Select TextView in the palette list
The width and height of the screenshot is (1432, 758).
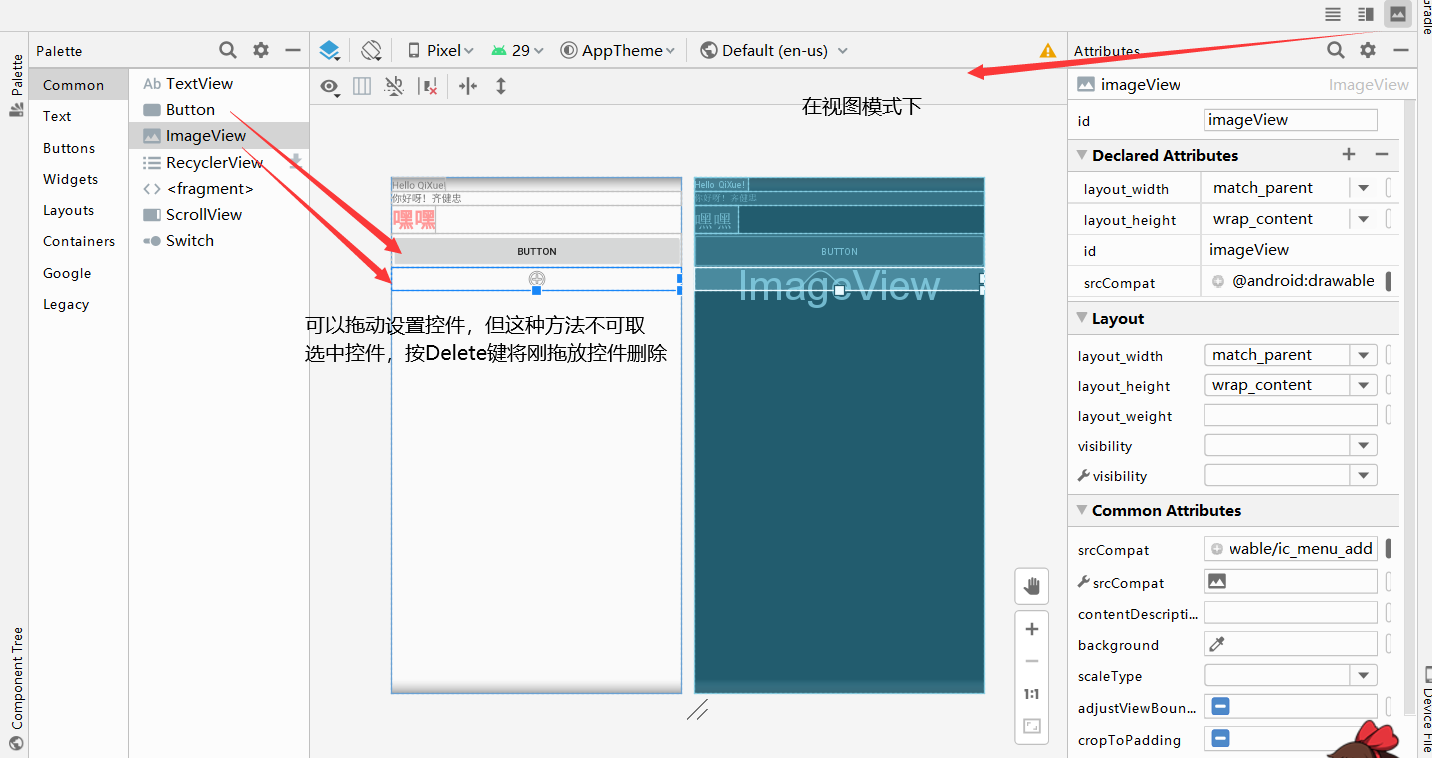point(219,83)
